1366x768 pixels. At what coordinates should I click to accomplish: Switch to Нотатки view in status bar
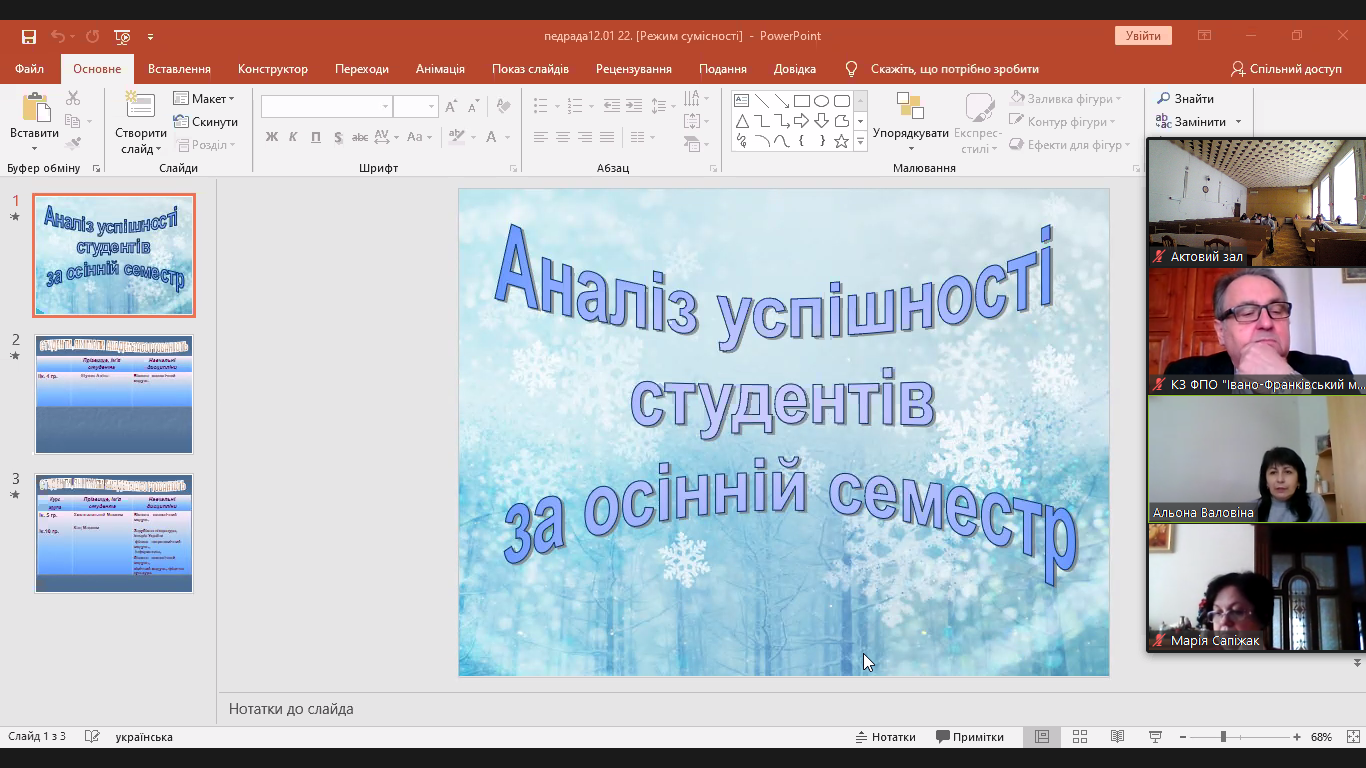tap(885, 736)
